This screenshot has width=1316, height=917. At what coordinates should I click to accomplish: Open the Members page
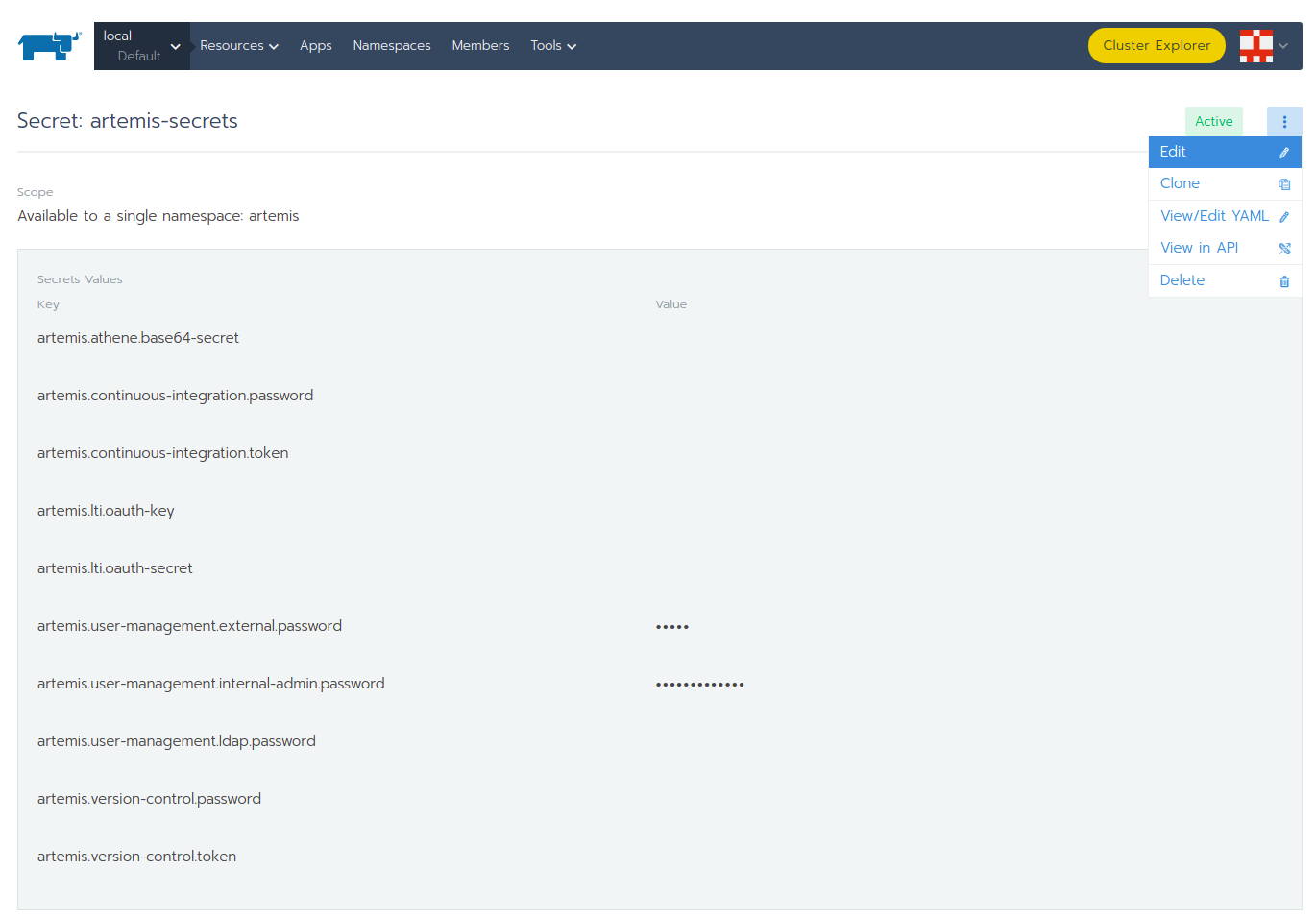click(x=480, y=46)
